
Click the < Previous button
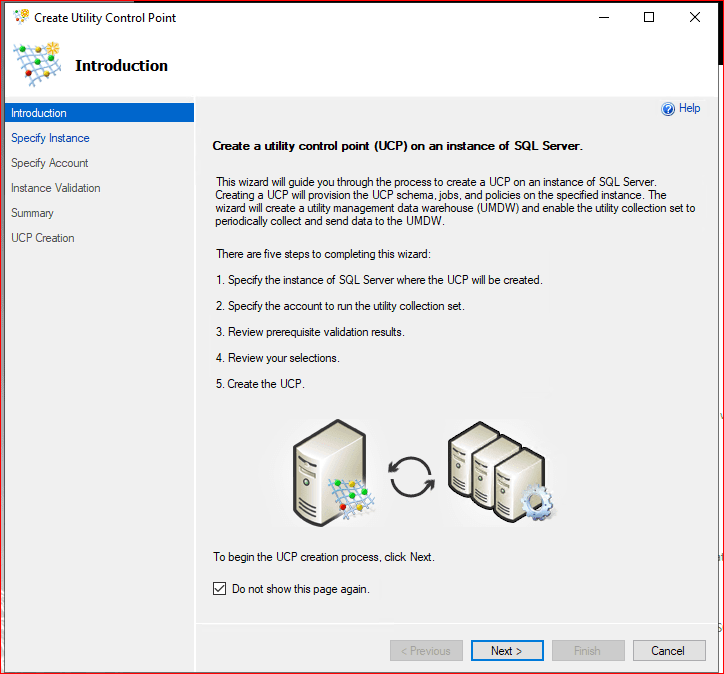[426, 651]
